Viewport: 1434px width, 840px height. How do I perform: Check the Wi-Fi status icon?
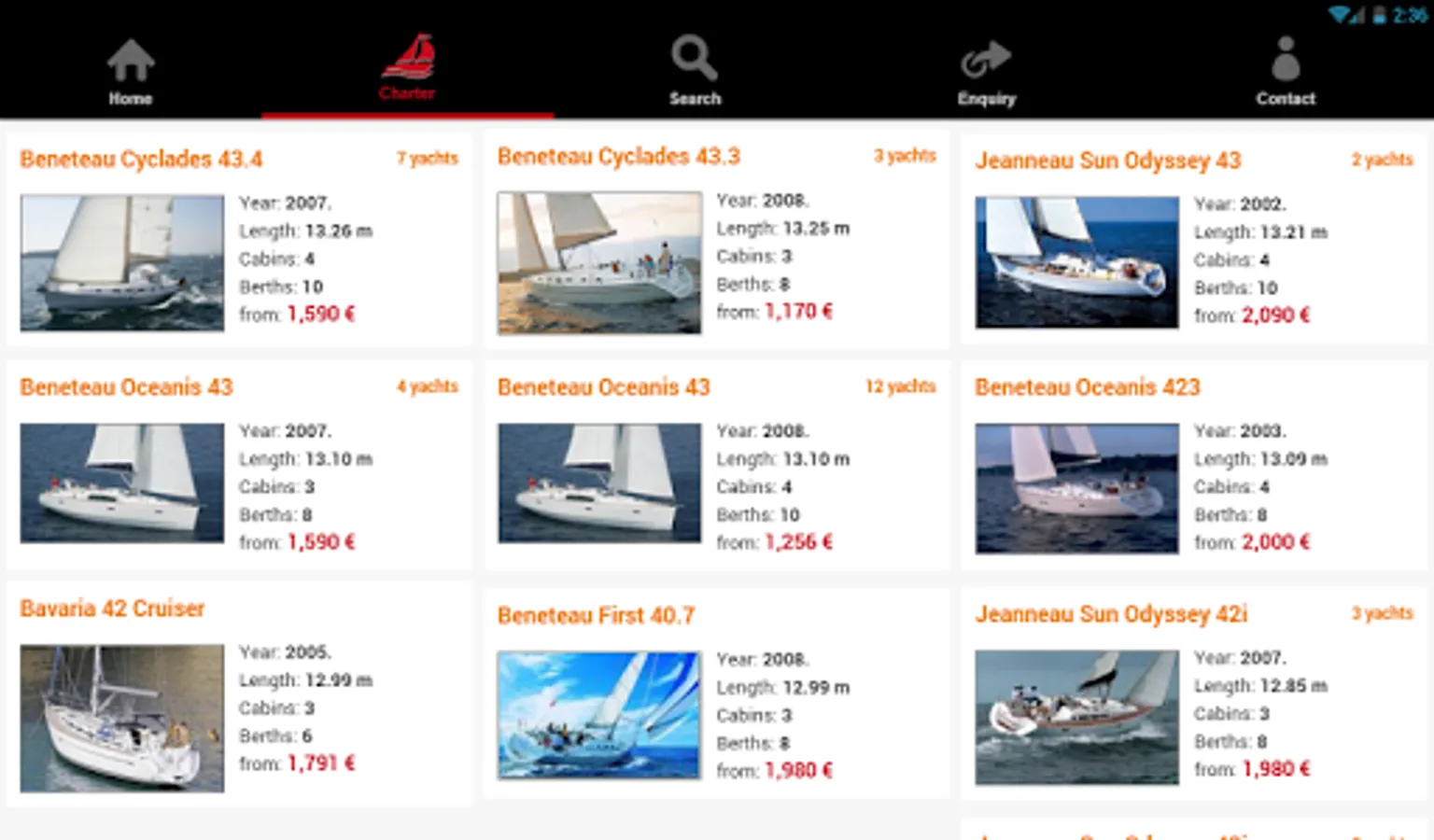click(x=1342, y=15)
